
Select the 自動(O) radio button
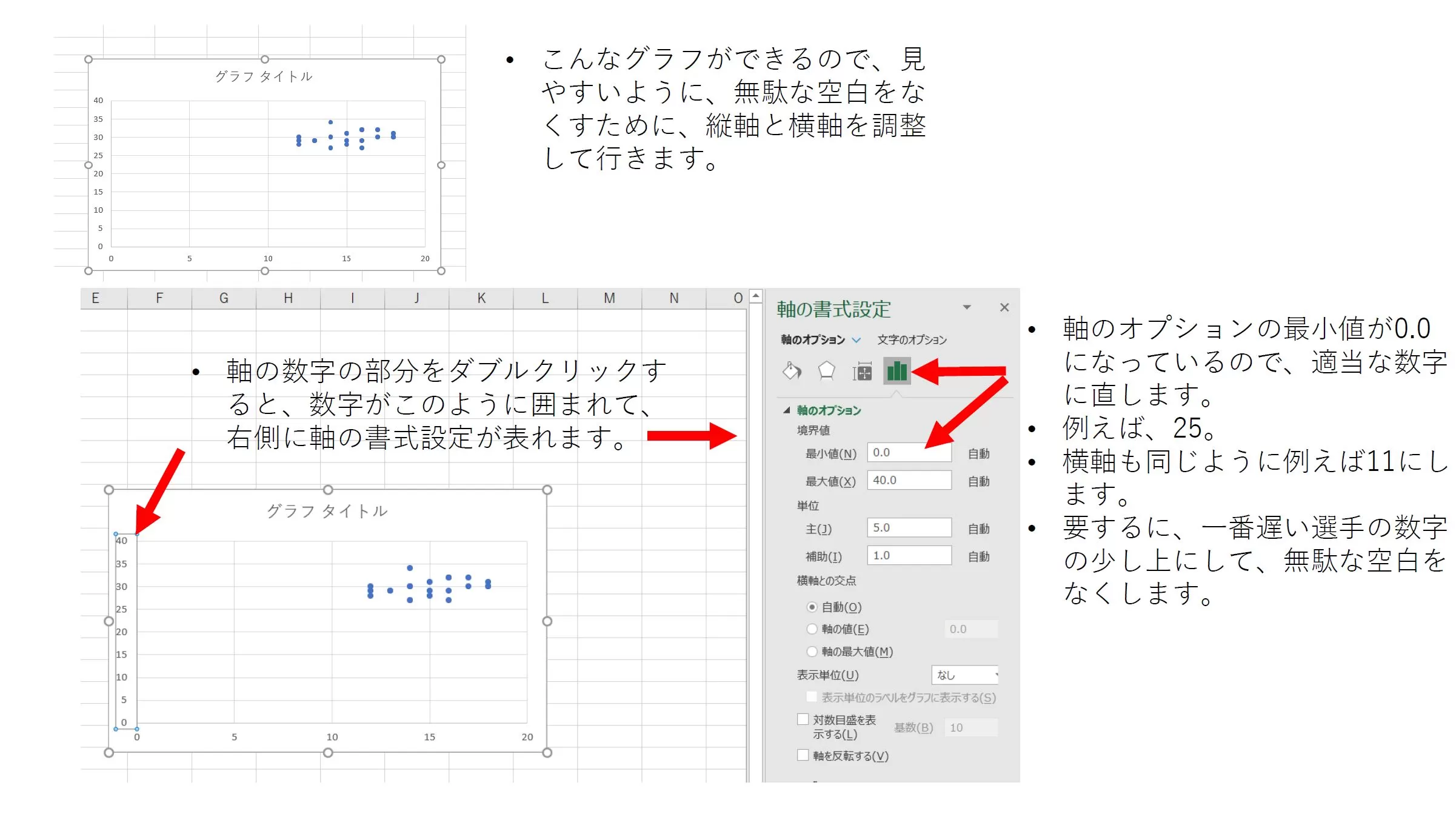click(812, 607)
